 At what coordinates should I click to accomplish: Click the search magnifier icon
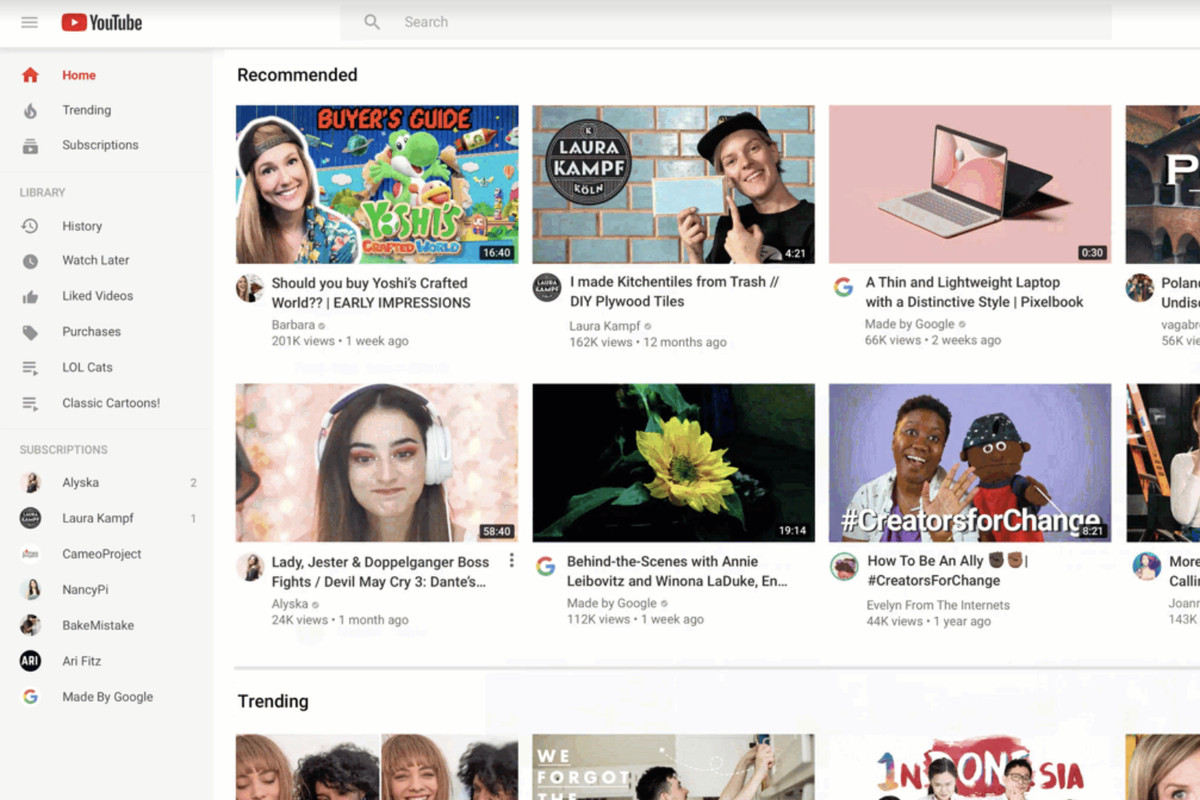(371, 21)
